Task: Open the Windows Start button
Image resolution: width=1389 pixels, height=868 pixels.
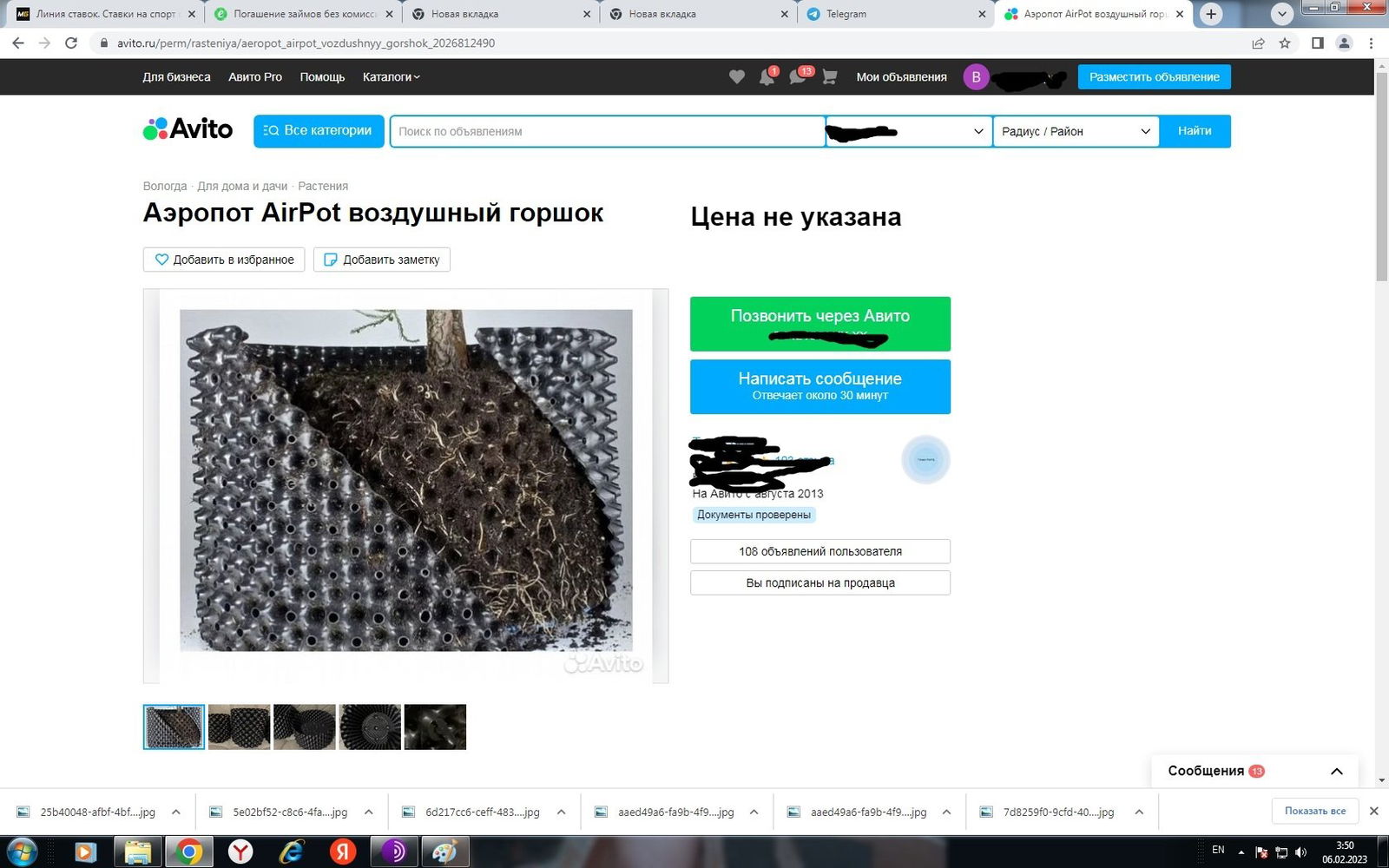Action: pos(22,852)
